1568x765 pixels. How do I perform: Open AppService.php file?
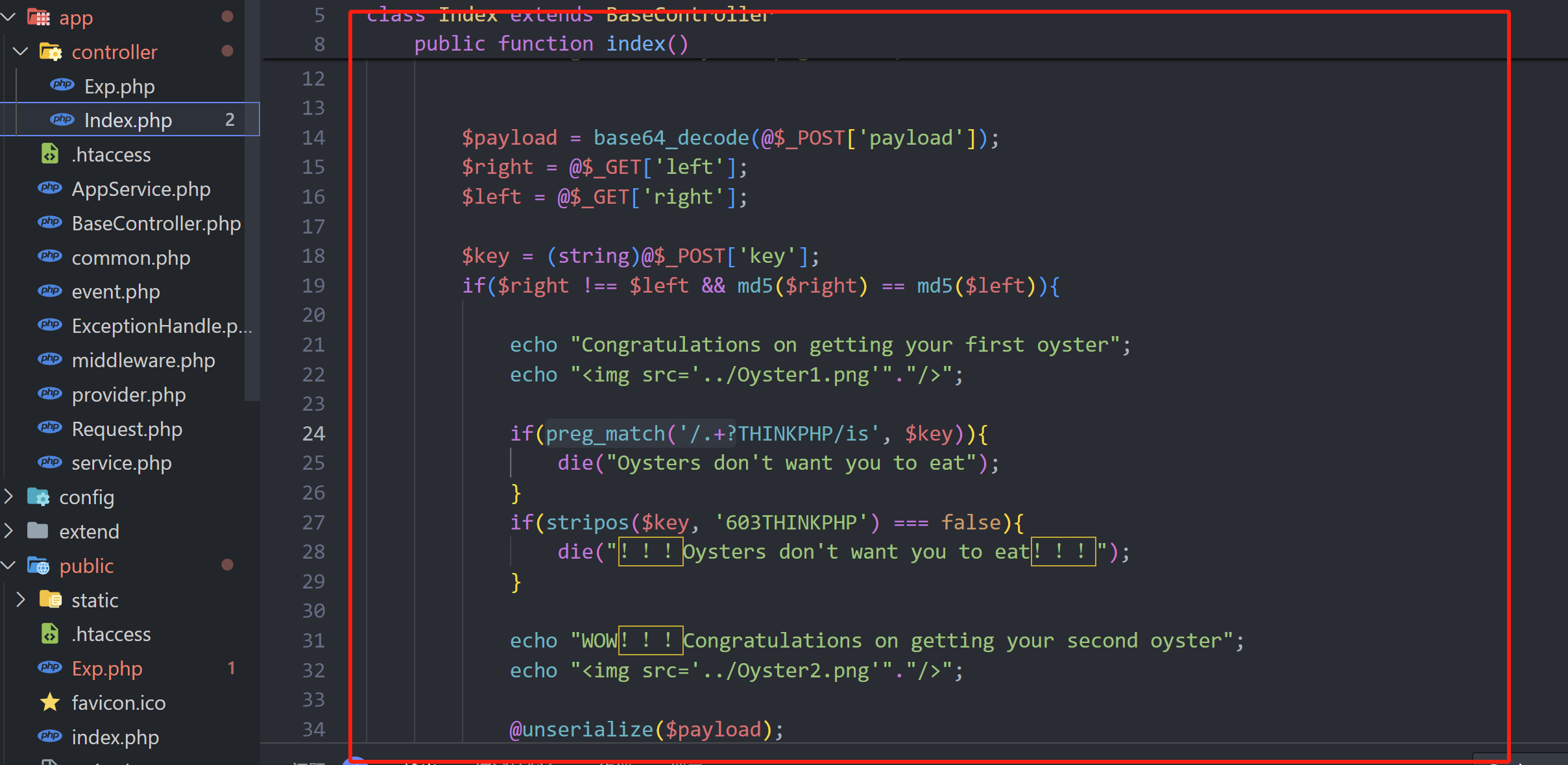[141, 189]
